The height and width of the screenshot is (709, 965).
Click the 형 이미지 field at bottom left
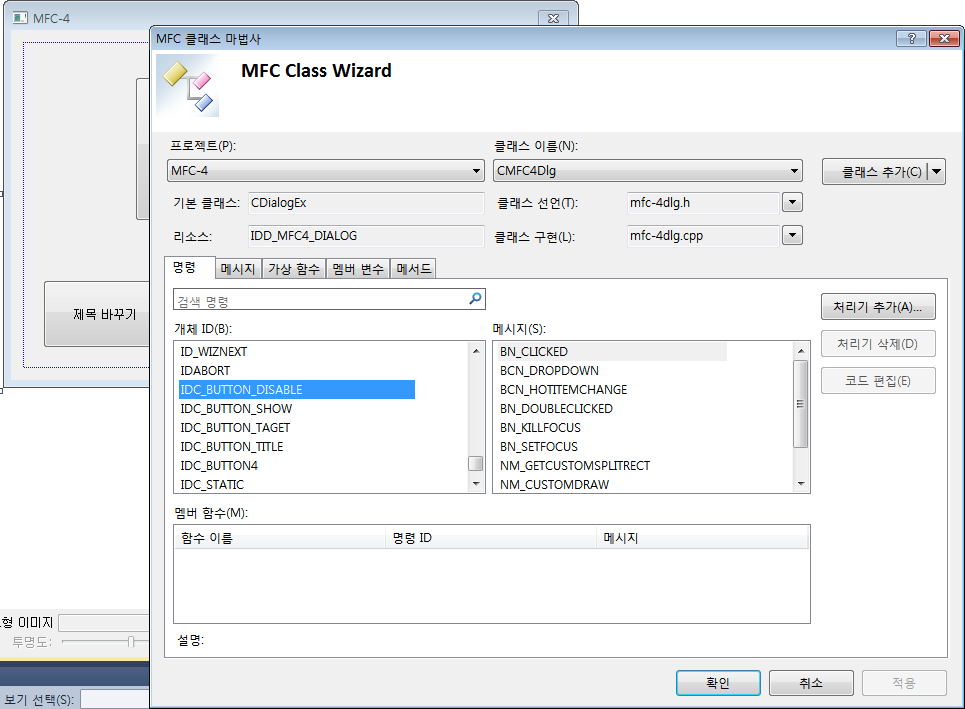[104, 623]
